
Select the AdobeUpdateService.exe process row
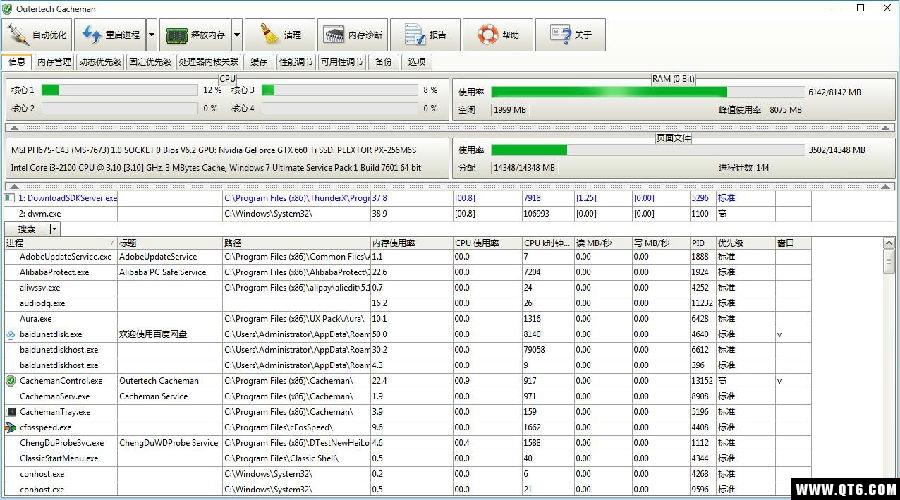tap(408, 257)
